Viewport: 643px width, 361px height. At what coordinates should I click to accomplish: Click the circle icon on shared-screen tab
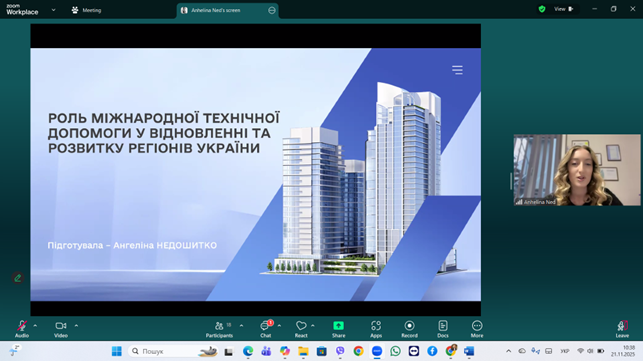[271, 10]
